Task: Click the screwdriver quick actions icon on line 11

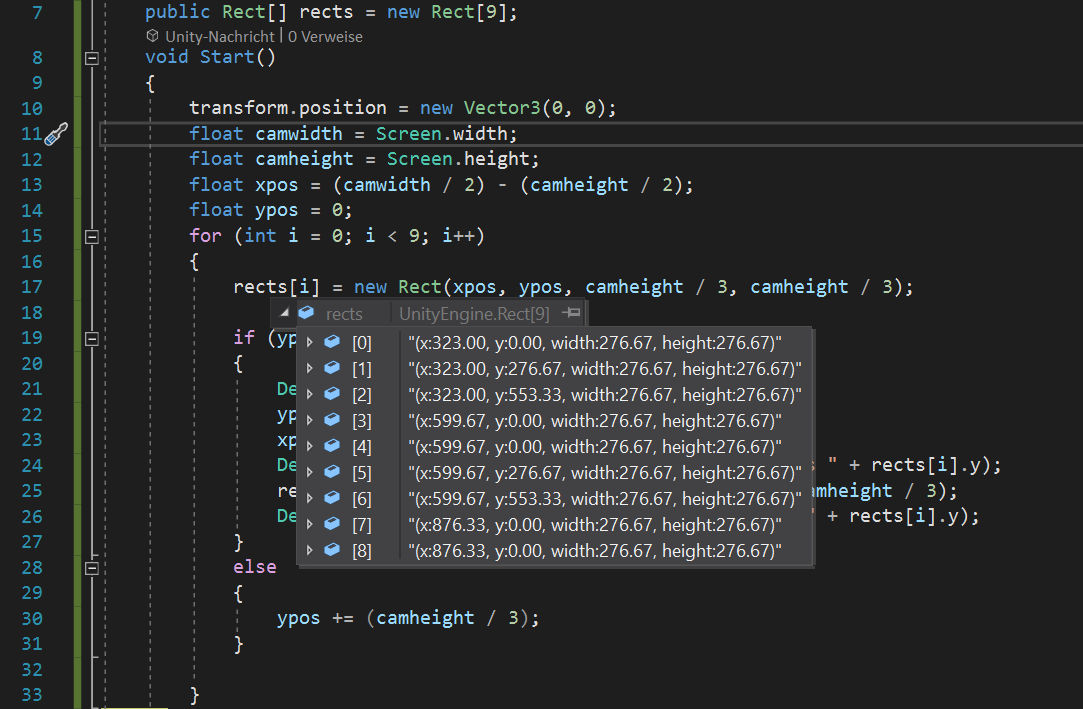Action: [56, 134]
